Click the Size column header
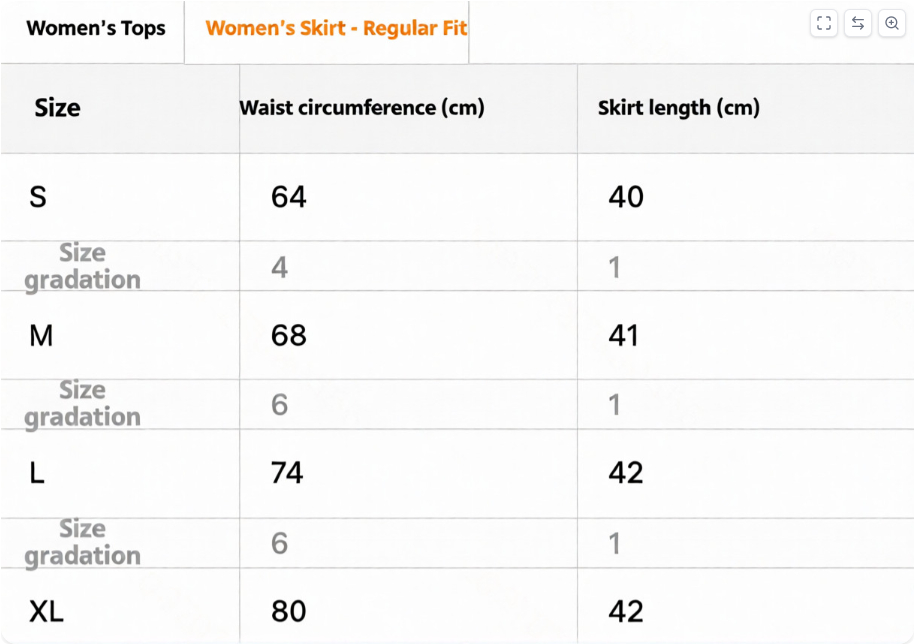 click(x=57, y=108)
